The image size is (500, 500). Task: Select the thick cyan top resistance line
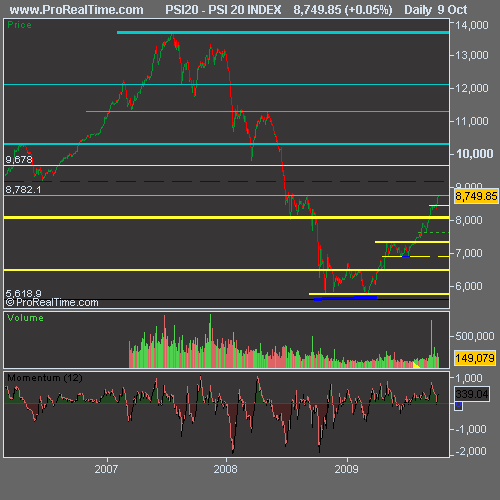(283, 32)
